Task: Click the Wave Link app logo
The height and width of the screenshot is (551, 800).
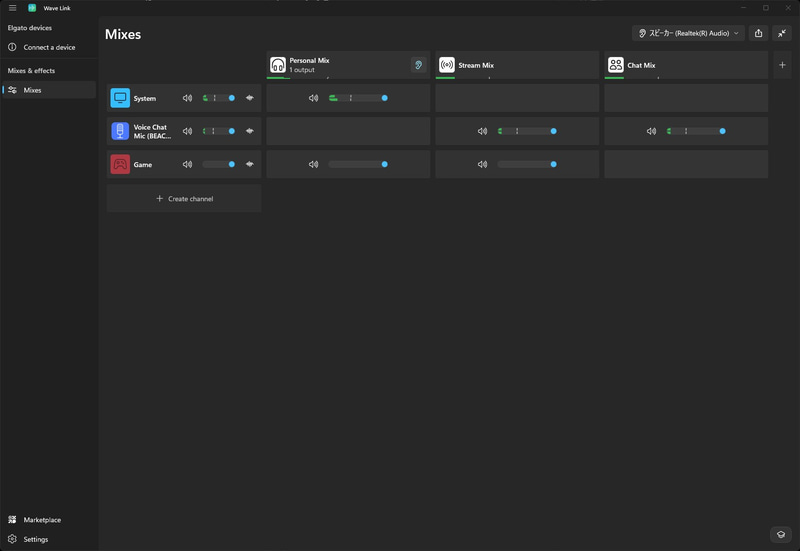Action: [x=32, y=8]
